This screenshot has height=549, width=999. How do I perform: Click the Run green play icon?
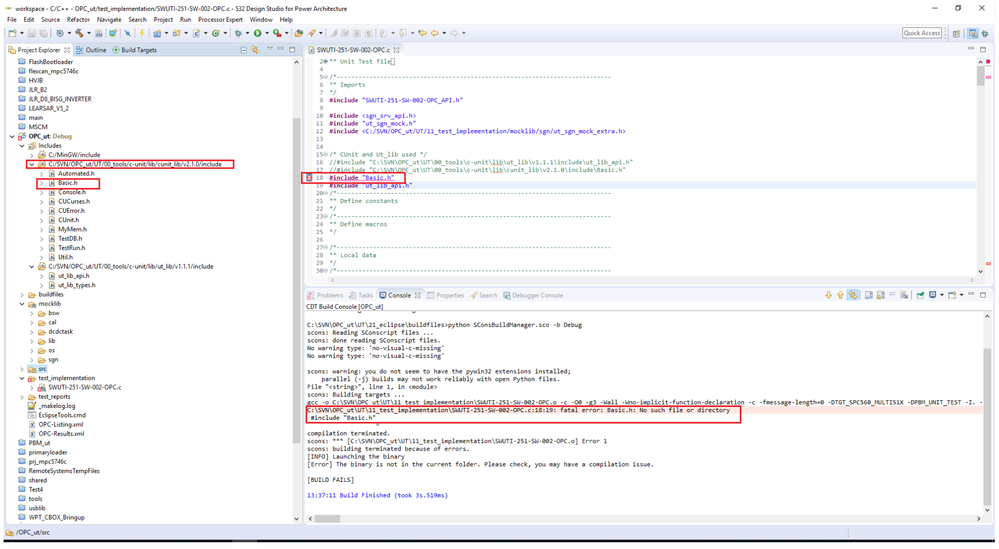pyautogui.click(x=257, y=33)
